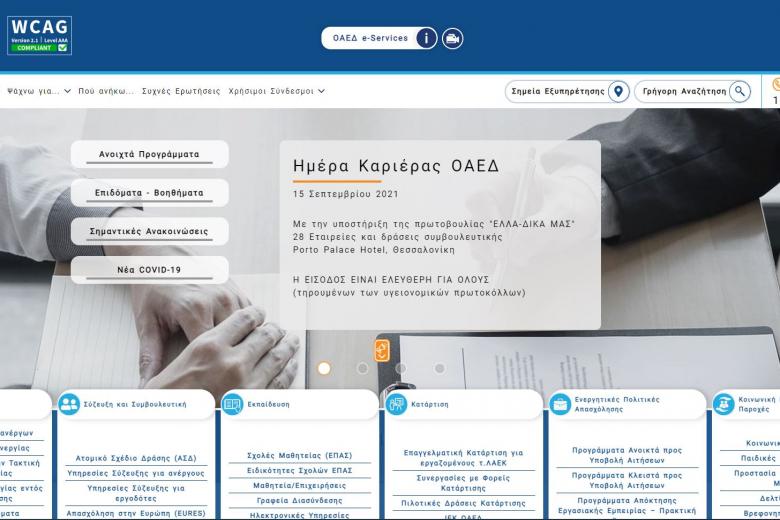The height and width of the screenshot is (520, 780).
Task: Select the second carousel slide dot
Action: pyautogui.click(x=363, y=368)
